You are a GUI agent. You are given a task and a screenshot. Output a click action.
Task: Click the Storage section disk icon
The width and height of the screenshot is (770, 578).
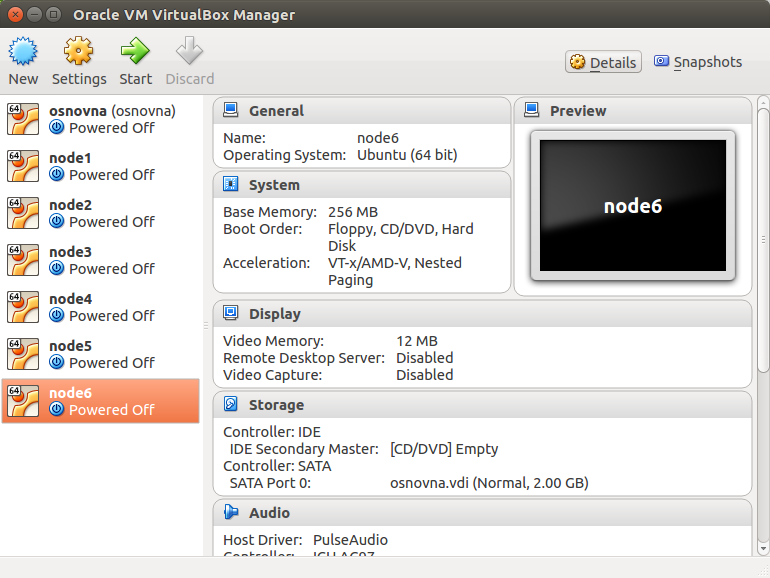(231, 405)
